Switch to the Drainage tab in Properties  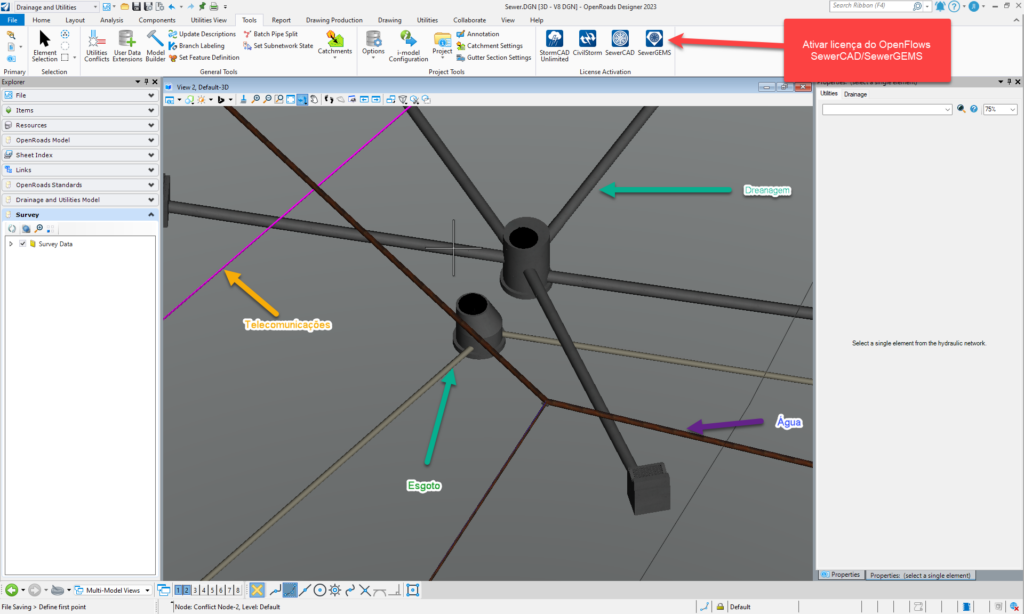[855, 94]
